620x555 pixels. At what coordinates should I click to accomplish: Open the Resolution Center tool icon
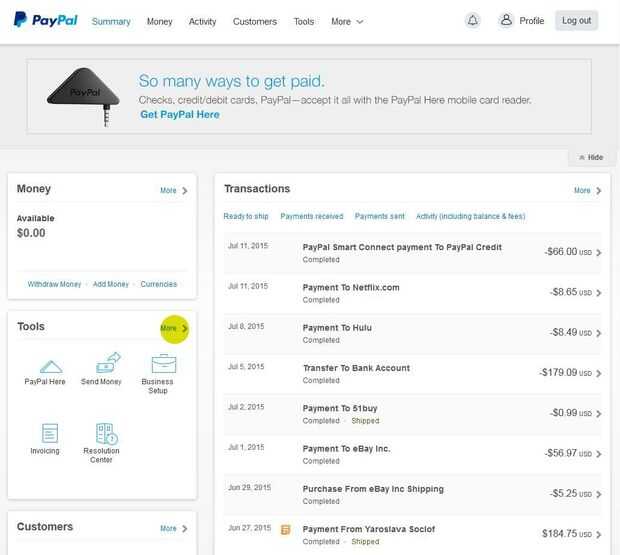(106, 434)
